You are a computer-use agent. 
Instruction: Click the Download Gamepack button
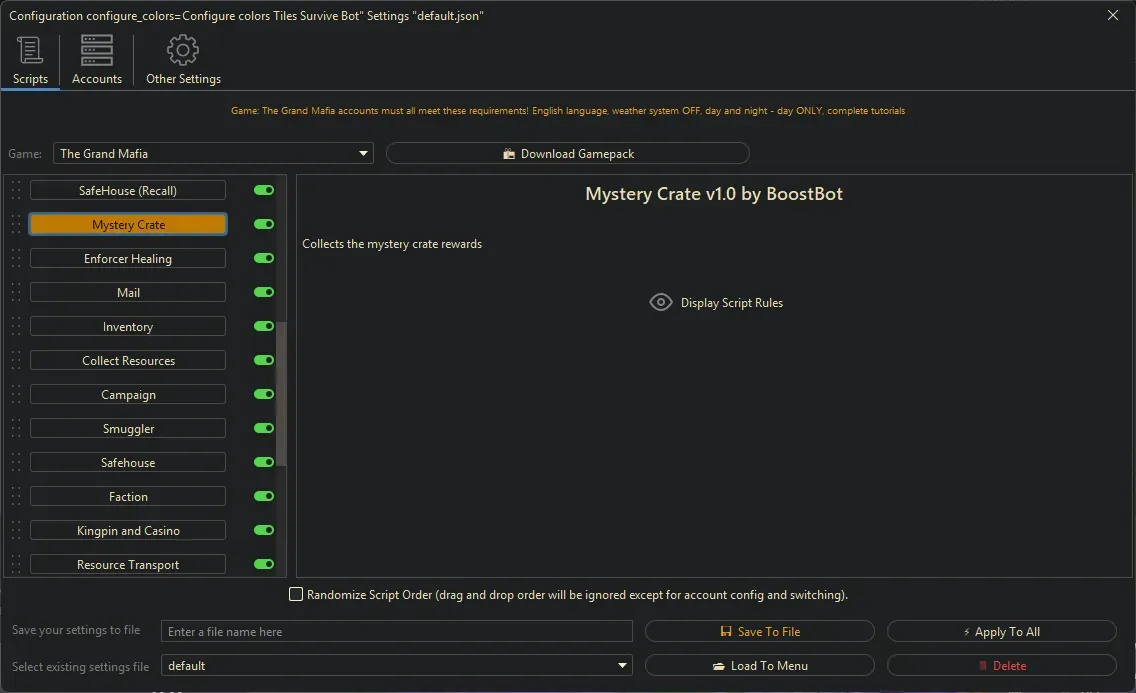pyautogui.click(x=567, y=154)
